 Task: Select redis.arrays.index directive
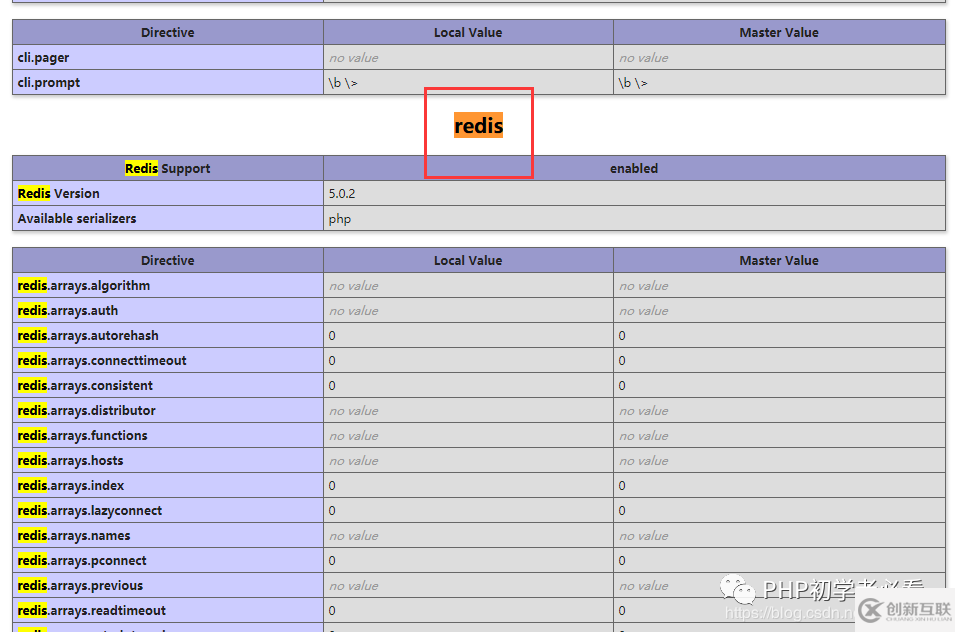click(167, 485)
